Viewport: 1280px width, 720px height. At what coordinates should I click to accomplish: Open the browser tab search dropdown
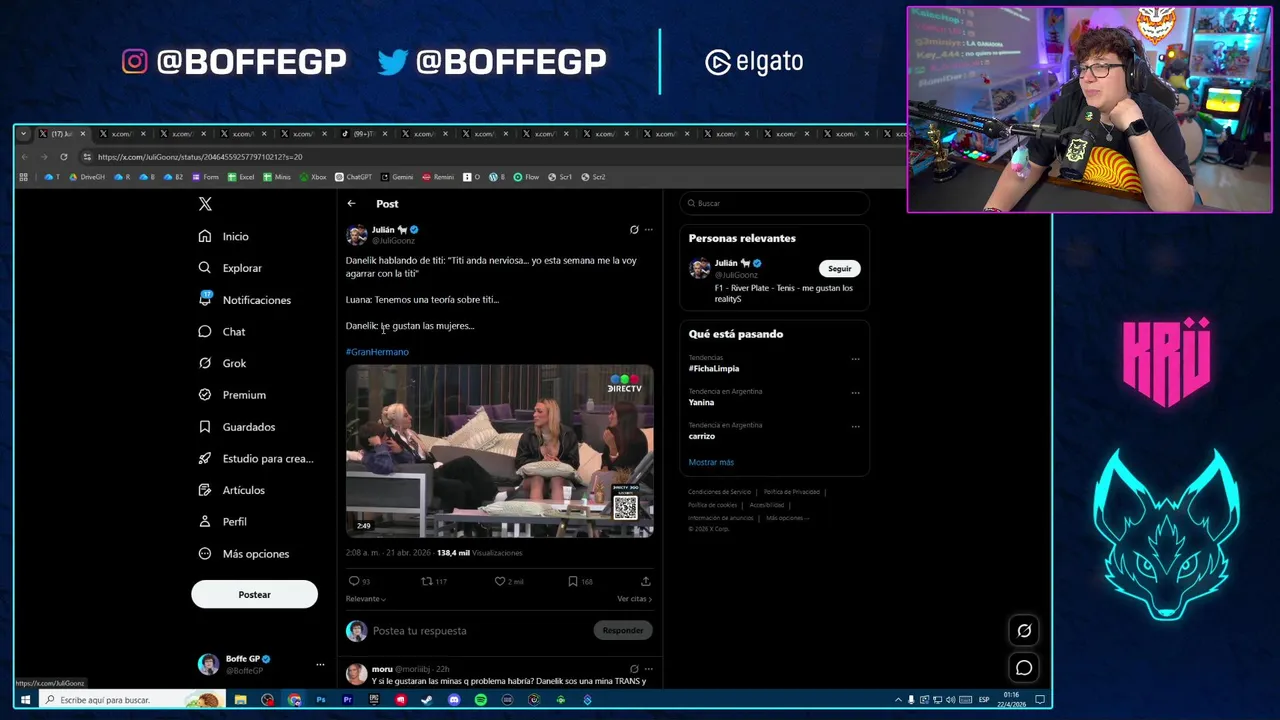(x=24, y=134)
